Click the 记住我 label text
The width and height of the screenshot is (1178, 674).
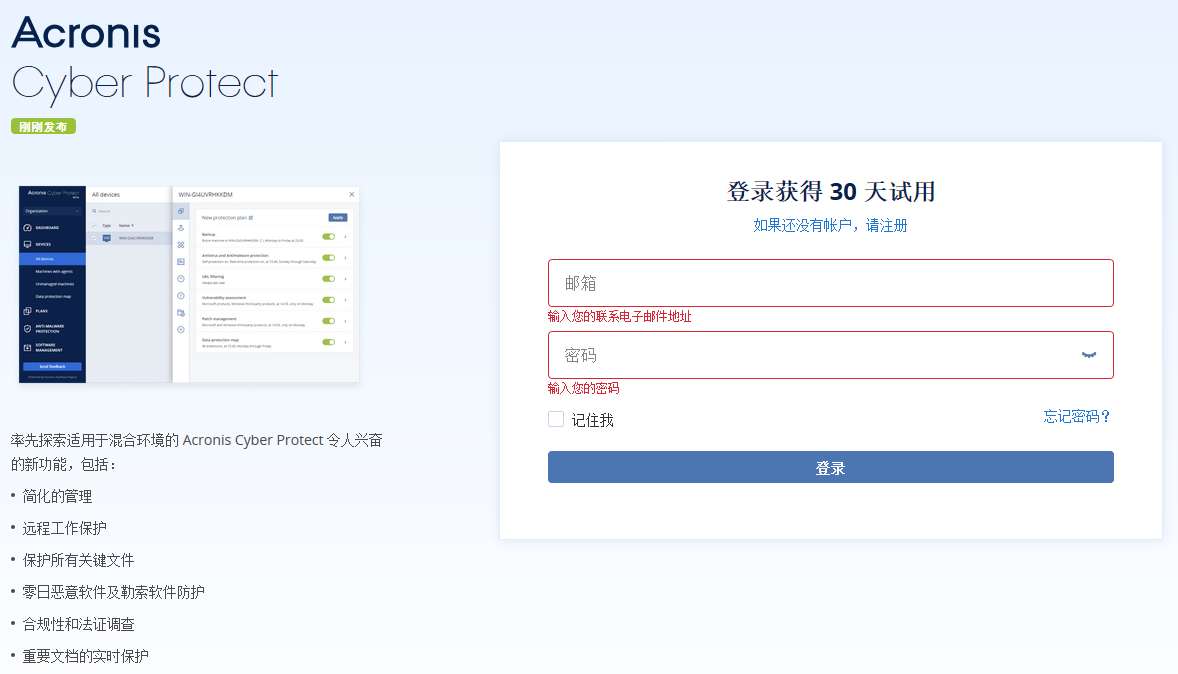click(593, 421)
